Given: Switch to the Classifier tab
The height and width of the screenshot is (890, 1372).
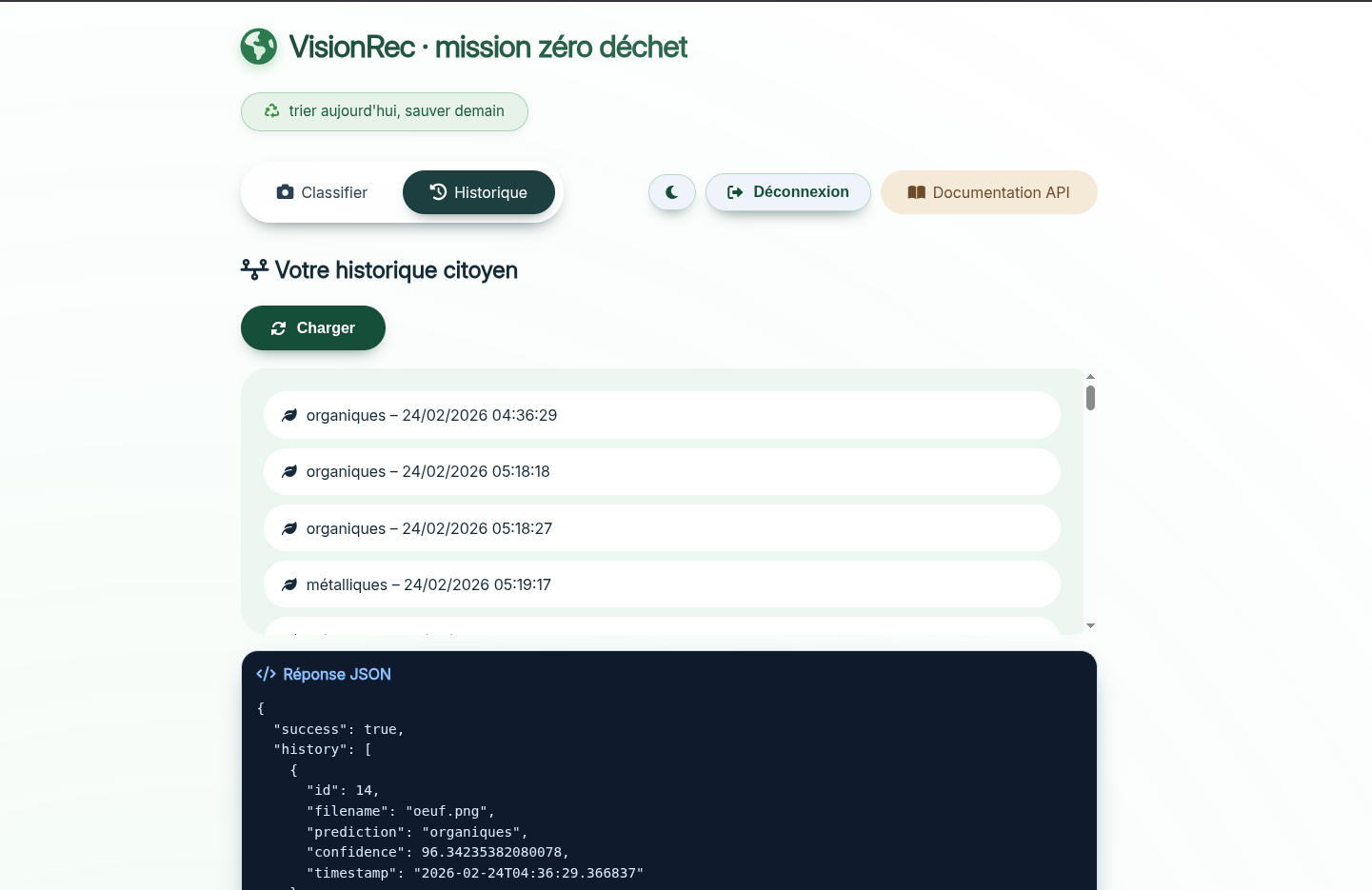Looking at the screenshot, I should (x=322, y=192).
